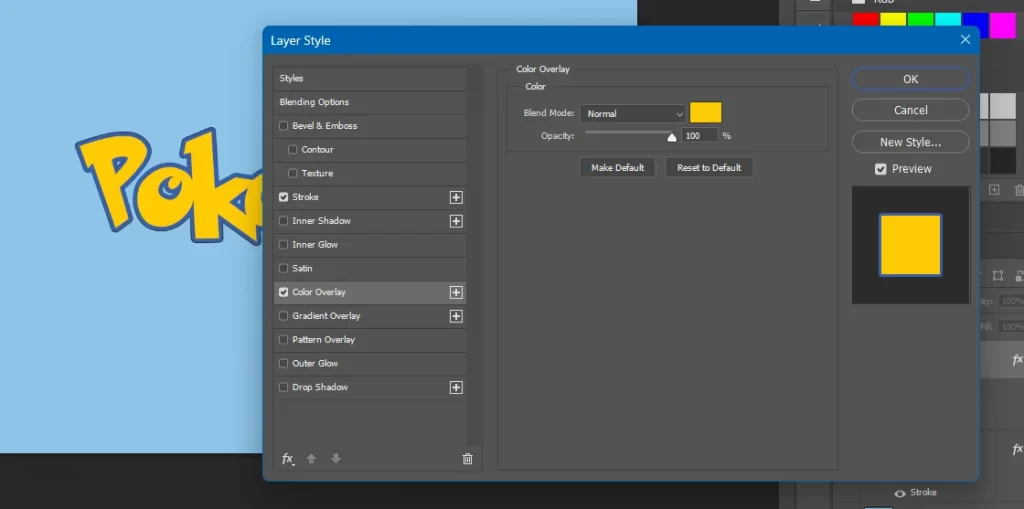The height and width of the screenshot is (509, 1024).
Task: Click the plus icon beside Drop Shadow
Action: pyautogui.click(x=456, y=387)
